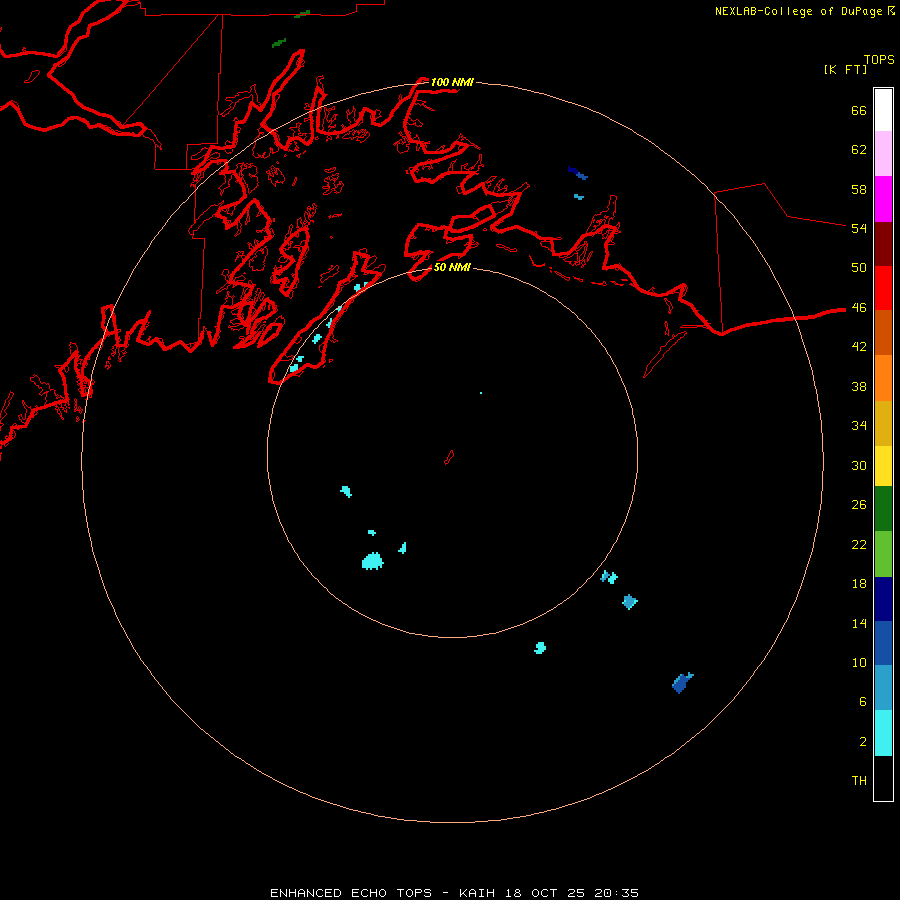Click the 30 legend value
This screenshot has width=900, height=900.
click(x=859, y=465)
